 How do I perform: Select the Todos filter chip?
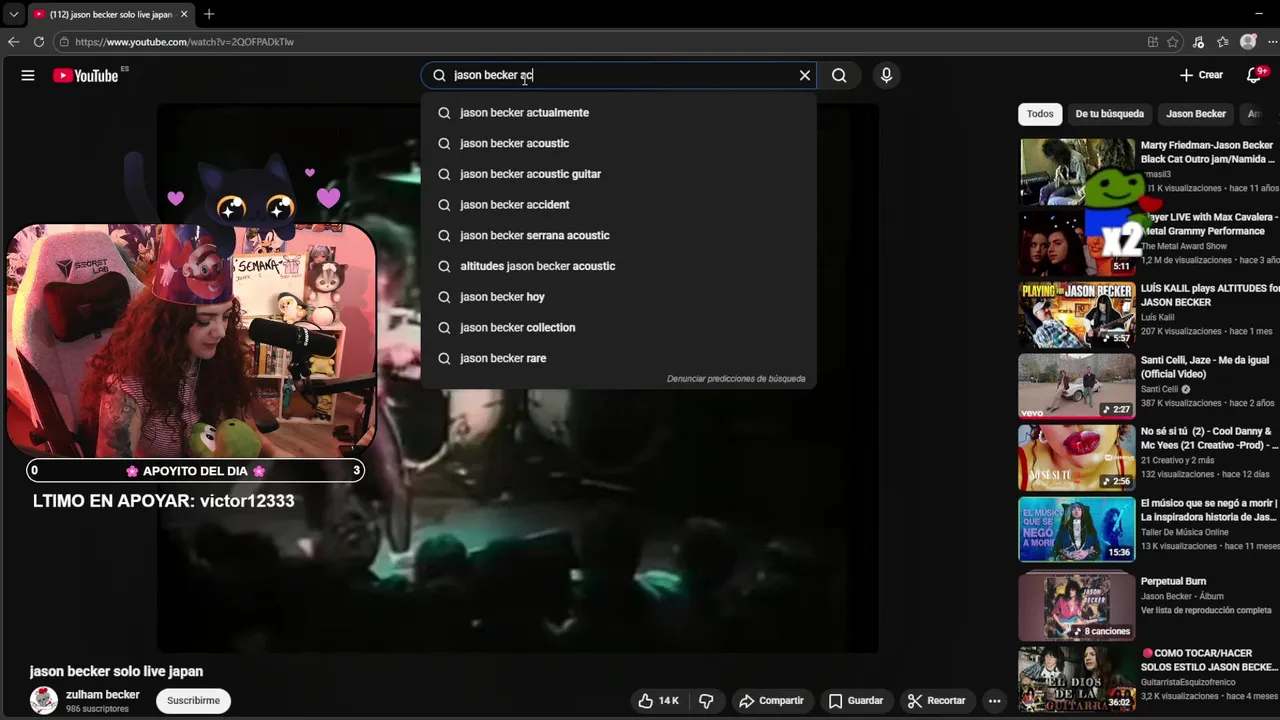(1040, 114)
